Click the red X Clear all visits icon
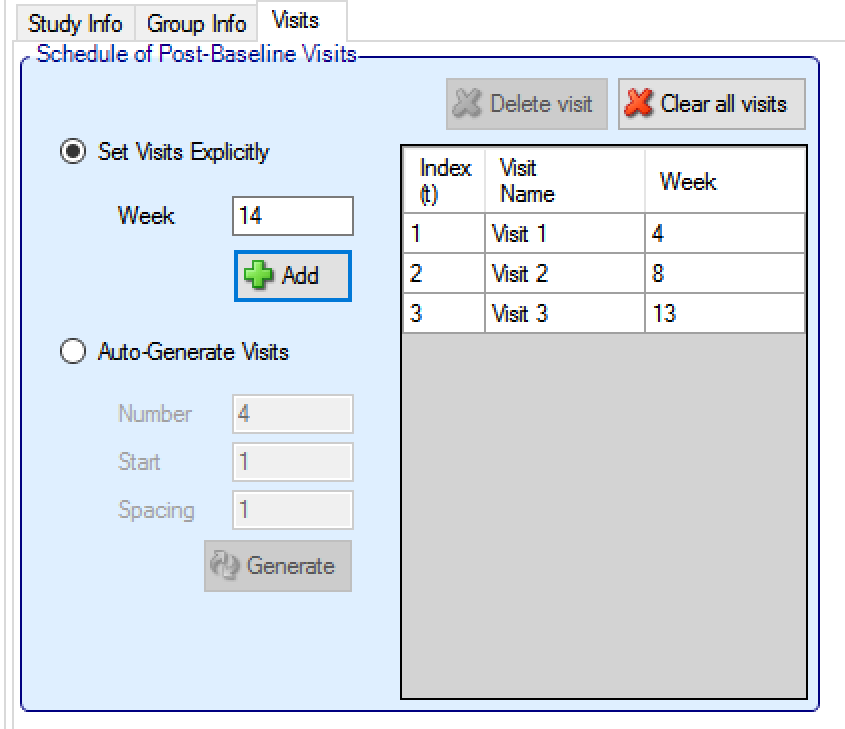 (640, 104)
